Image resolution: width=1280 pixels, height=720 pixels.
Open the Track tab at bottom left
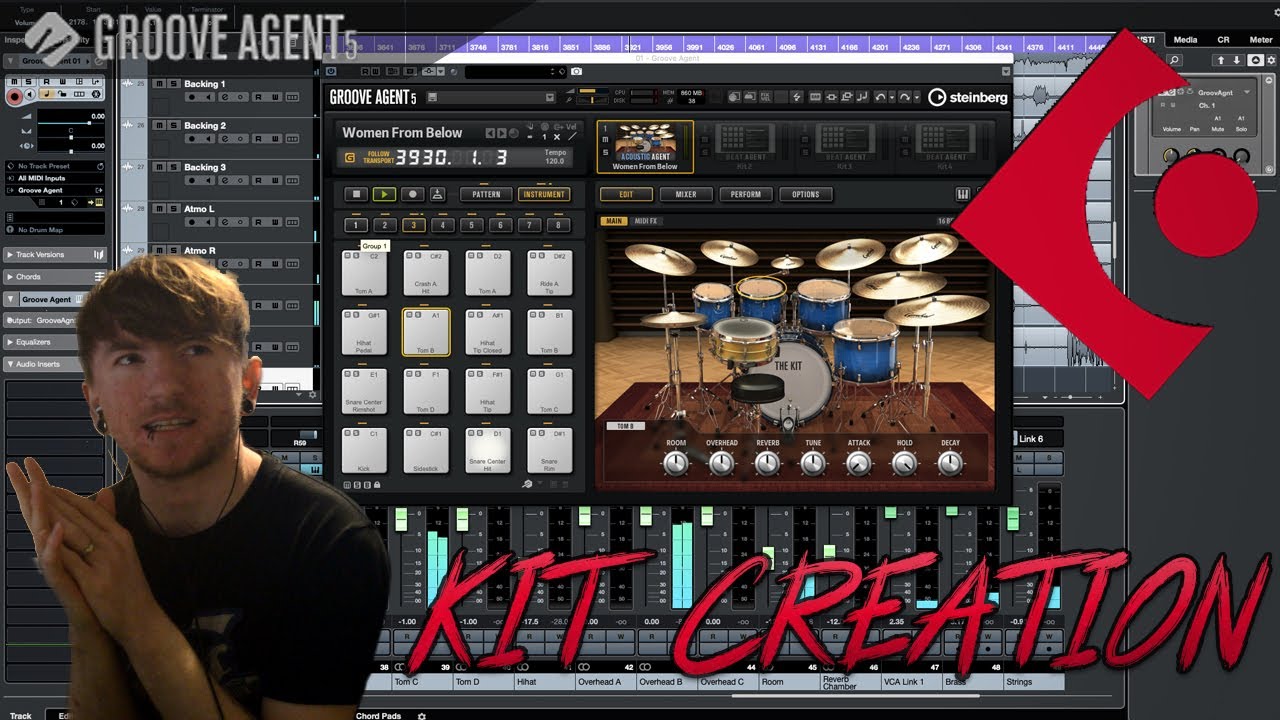21,715
